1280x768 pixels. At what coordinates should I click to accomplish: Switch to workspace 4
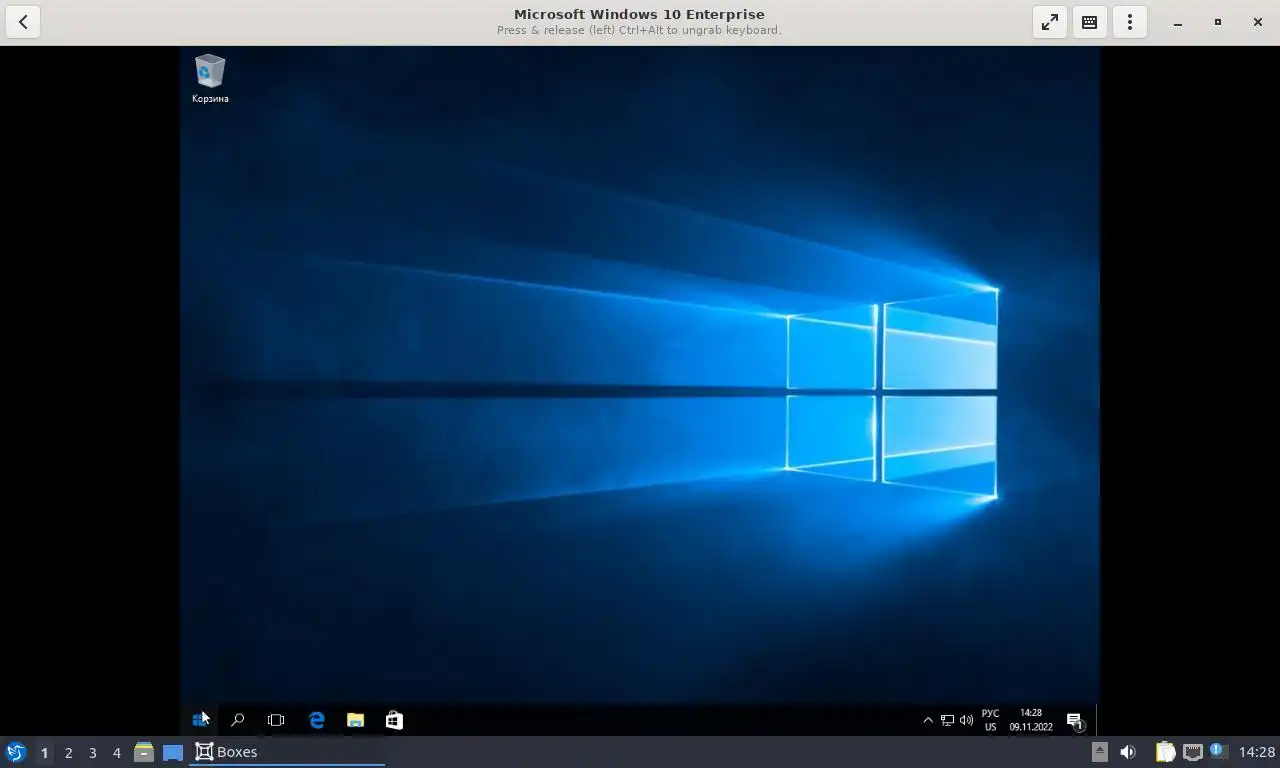point(116,752)
